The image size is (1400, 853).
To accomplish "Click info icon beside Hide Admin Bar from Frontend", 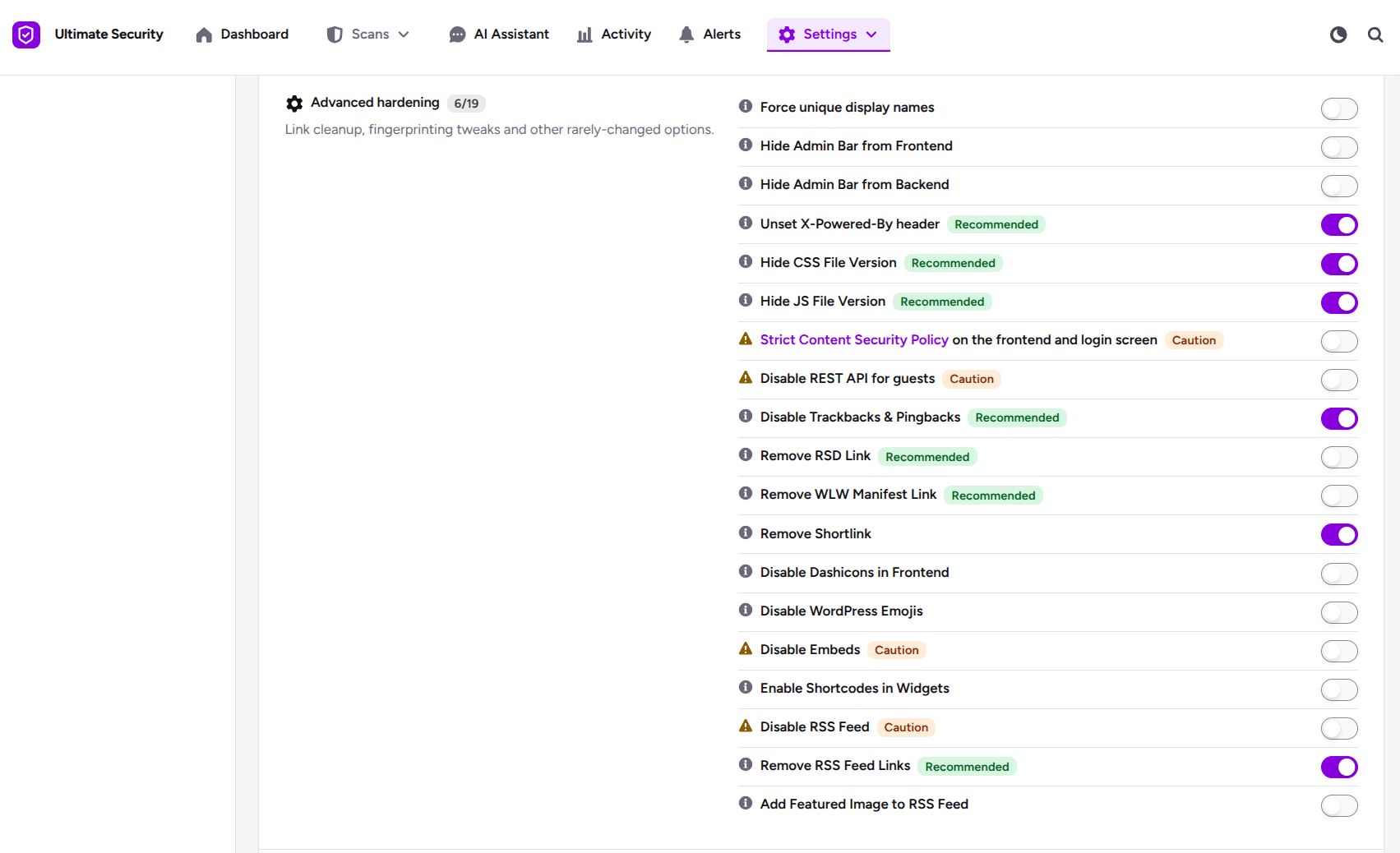I will click(x=746, y=145).
